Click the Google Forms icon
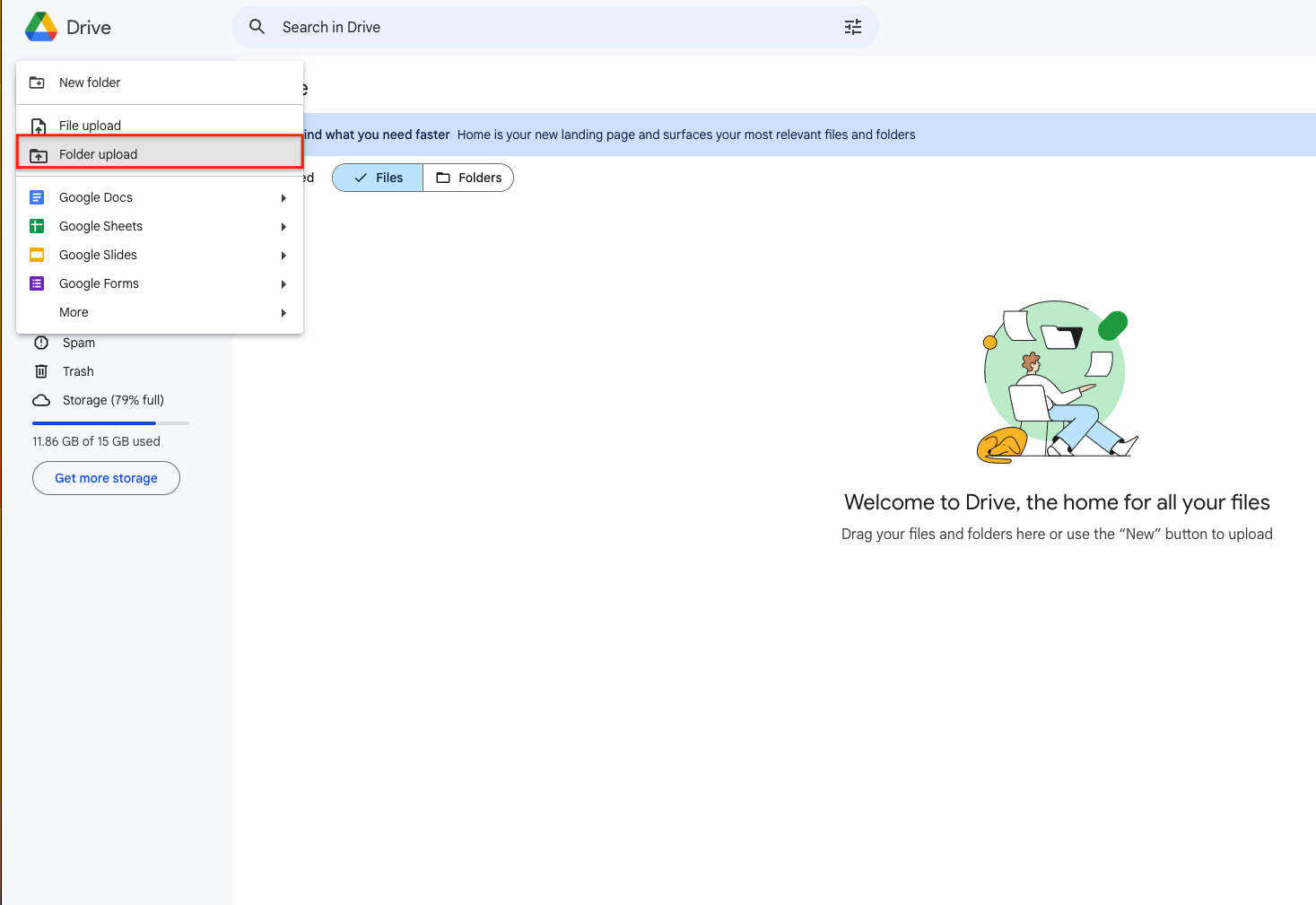 point(37,283)
